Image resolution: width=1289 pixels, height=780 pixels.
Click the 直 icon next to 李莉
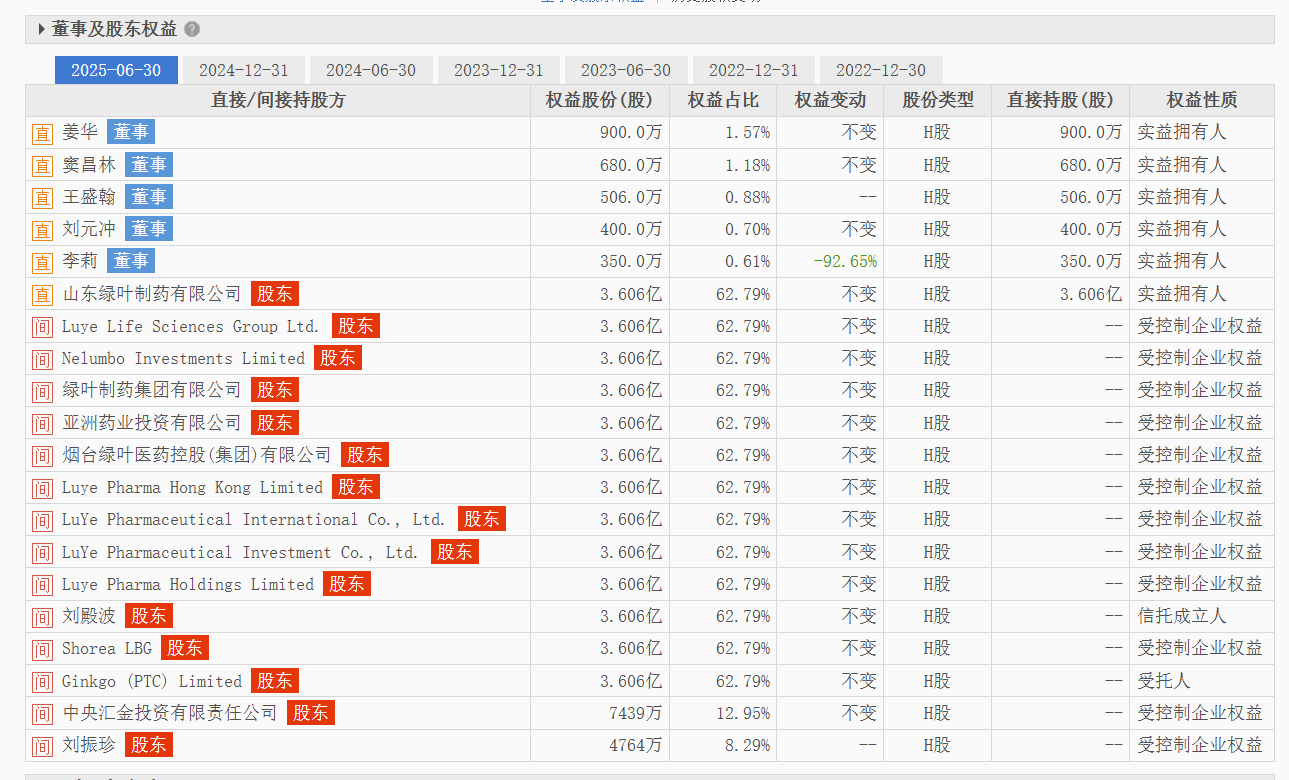click(x=42, y=262)
